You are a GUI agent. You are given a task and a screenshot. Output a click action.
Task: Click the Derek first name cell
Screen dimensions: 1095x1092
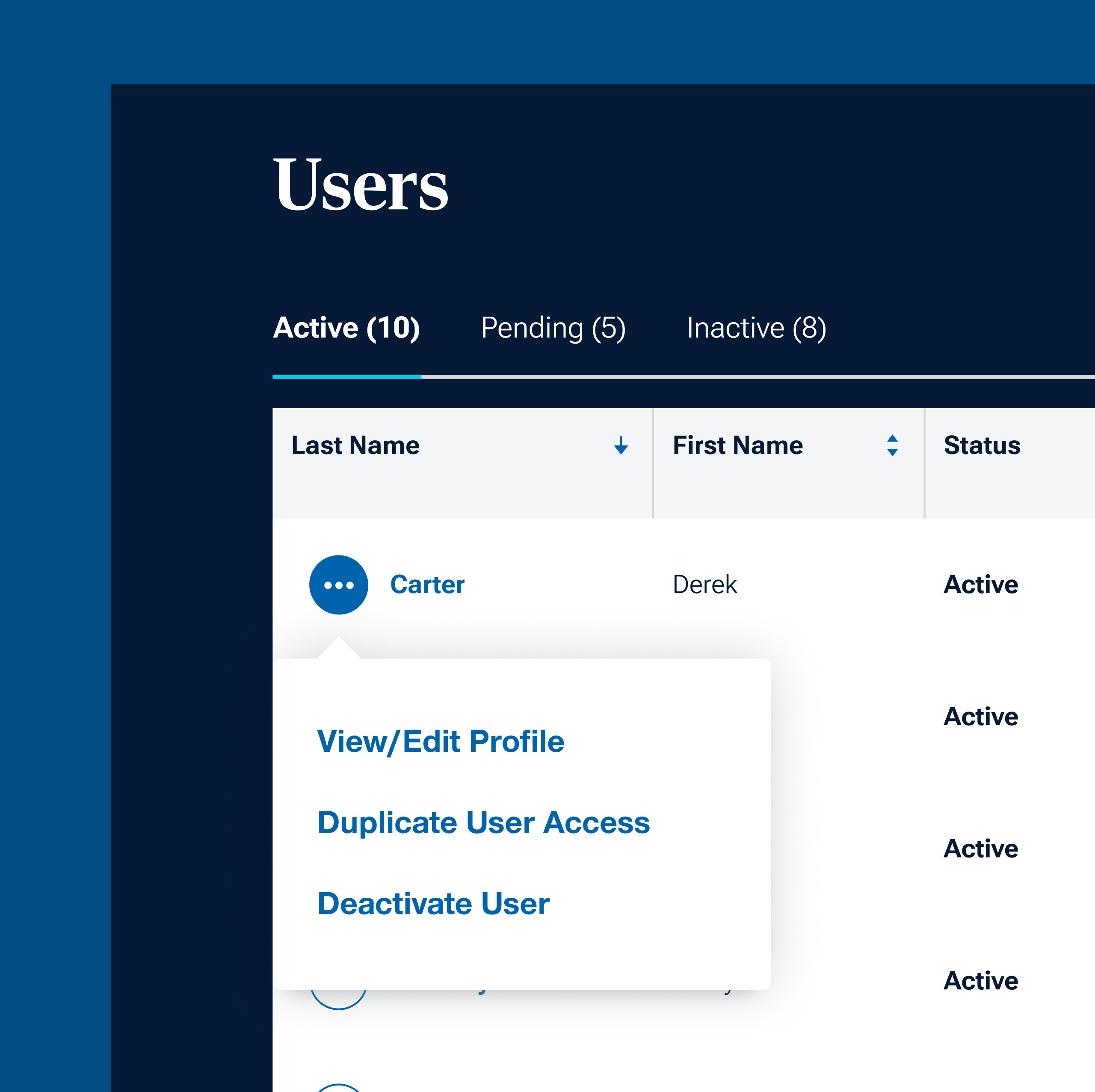704,585
